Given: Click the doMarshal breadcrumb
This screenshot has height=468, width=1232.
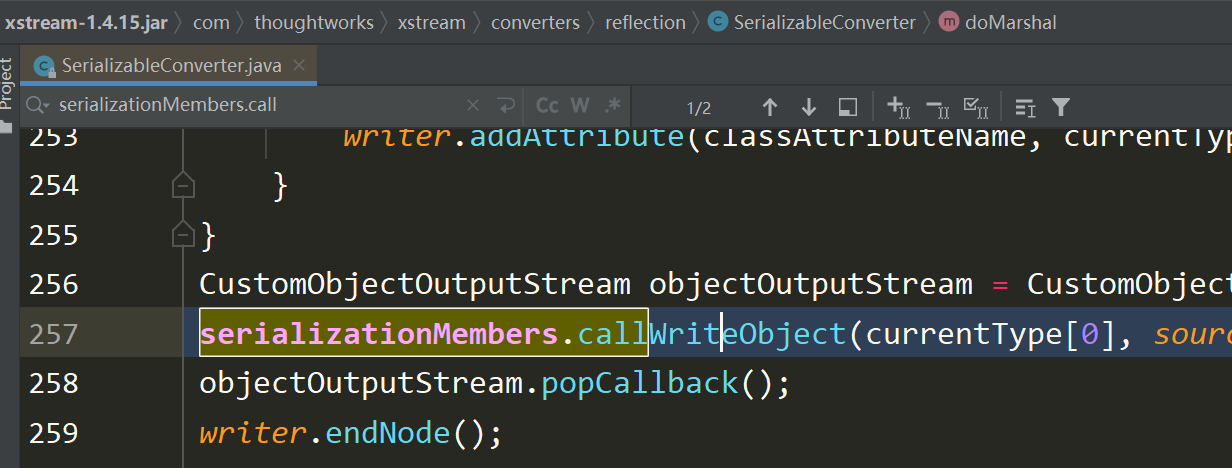Looking at the screenshot, I should (1010, 22).
